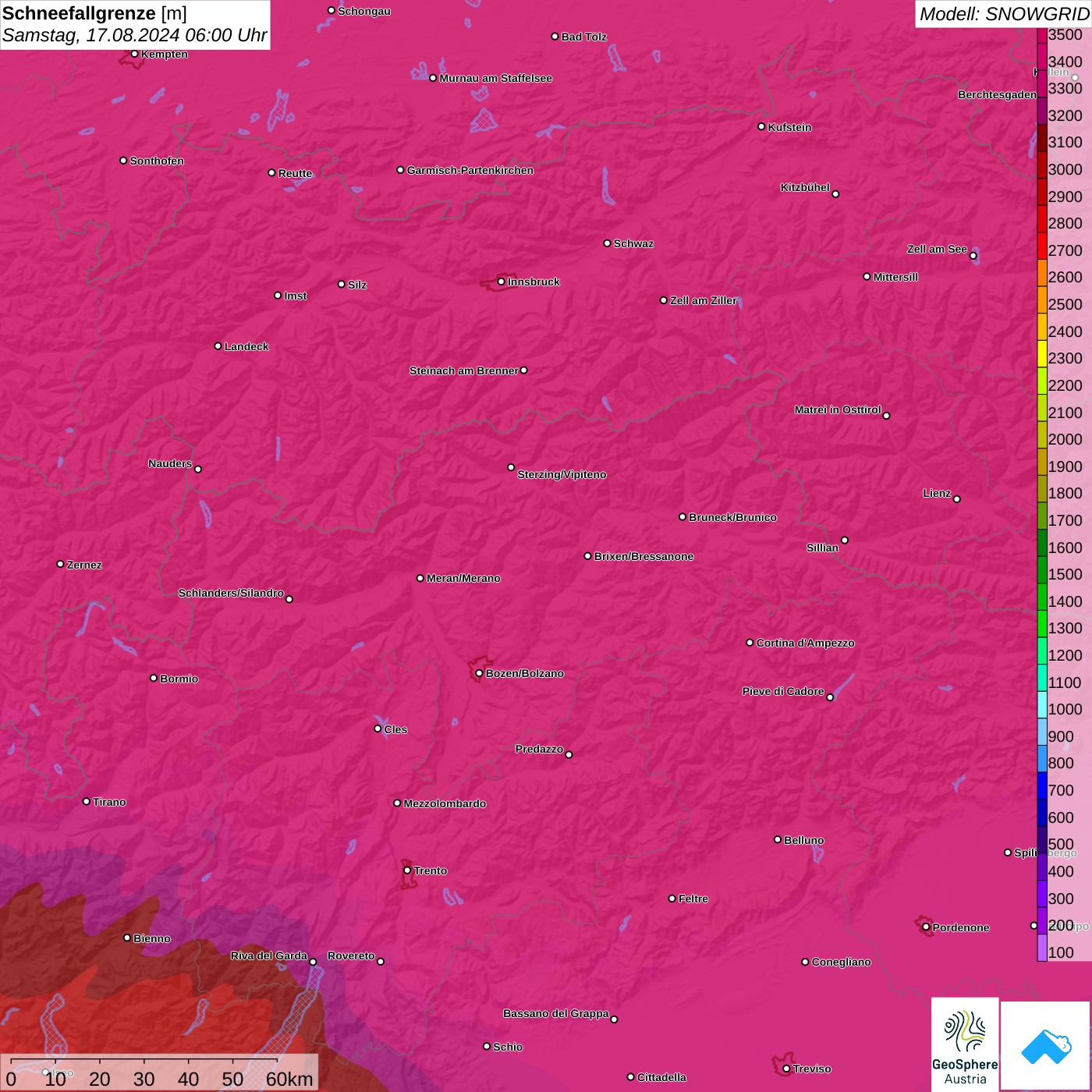1092x1092 pixels.
Task: Click the blue logo beside GeoSphere Austria
Action: tap(1045, 1046)
